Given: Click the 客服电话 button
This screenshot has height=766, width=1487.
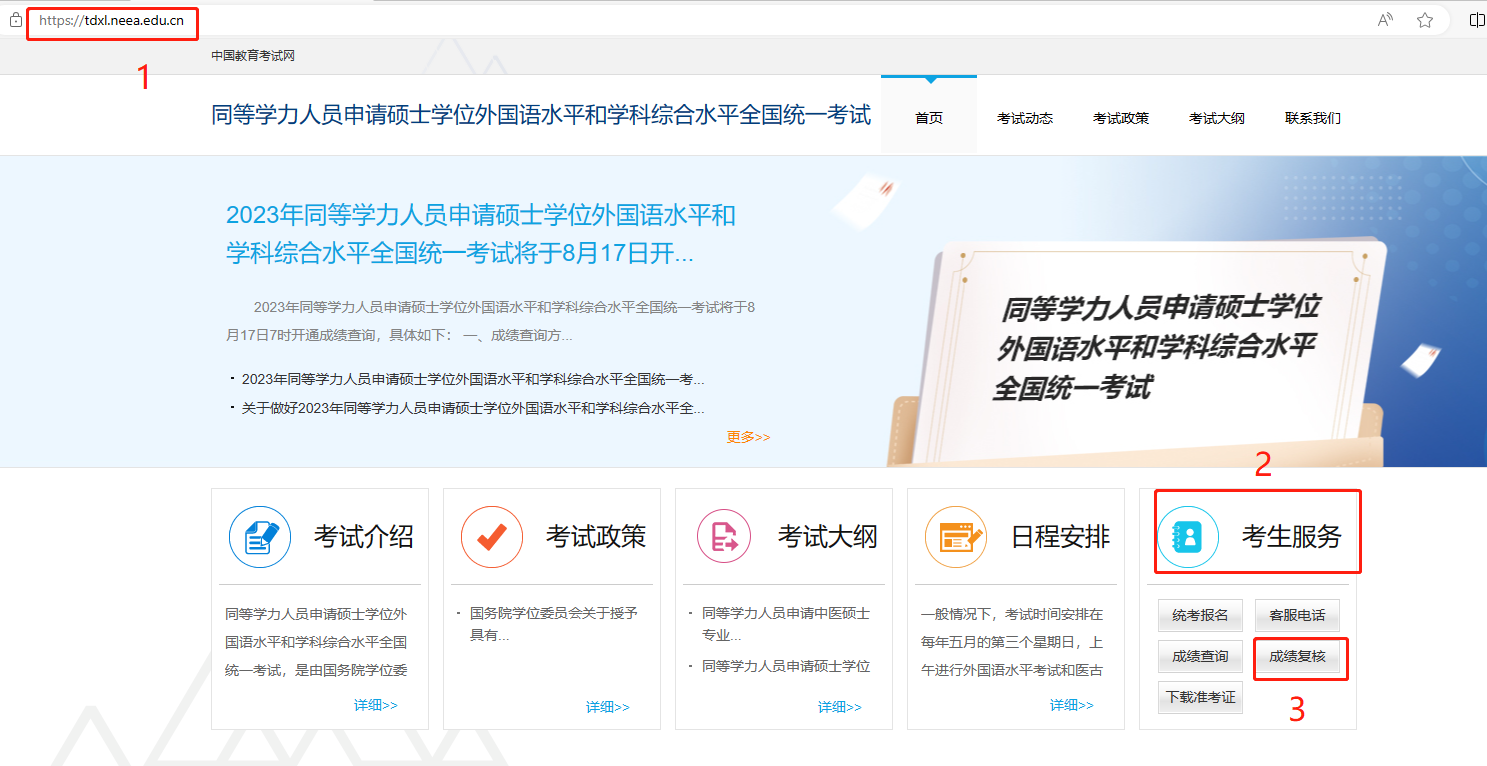Looking at the screenshot, I should coord(1297,615).
